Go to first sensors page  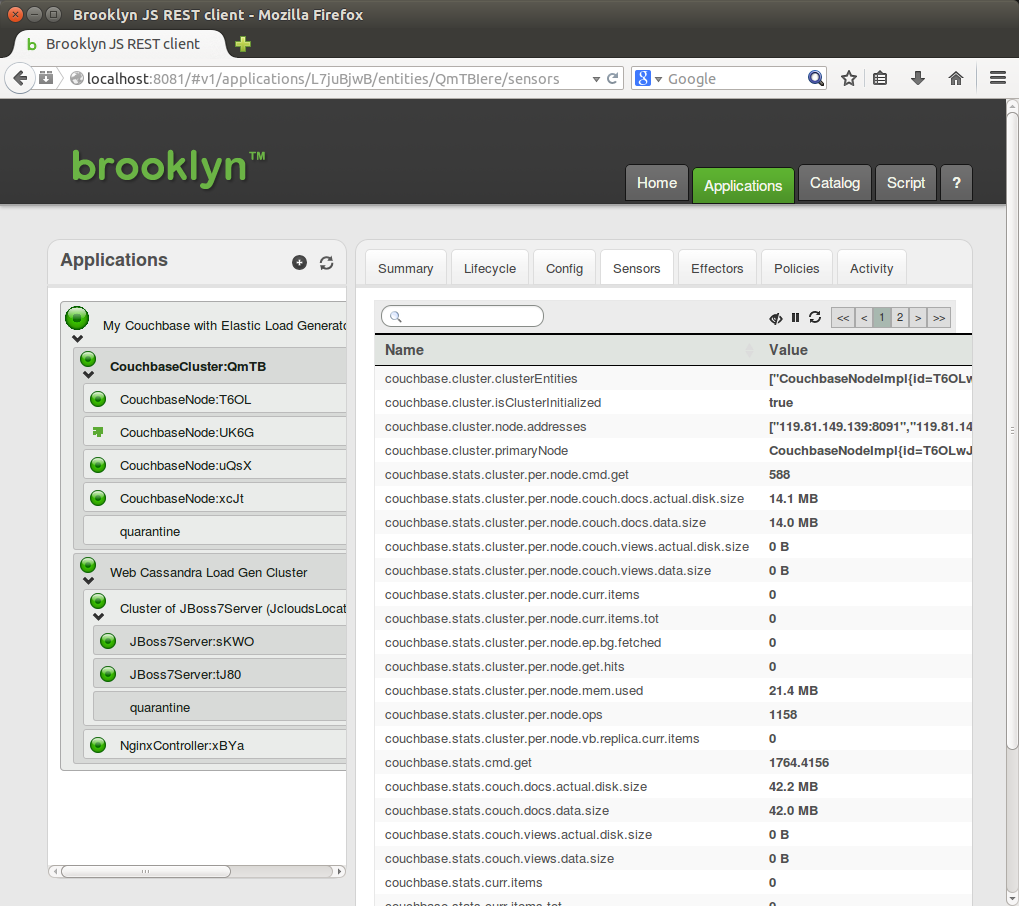[x=843, y=317]
